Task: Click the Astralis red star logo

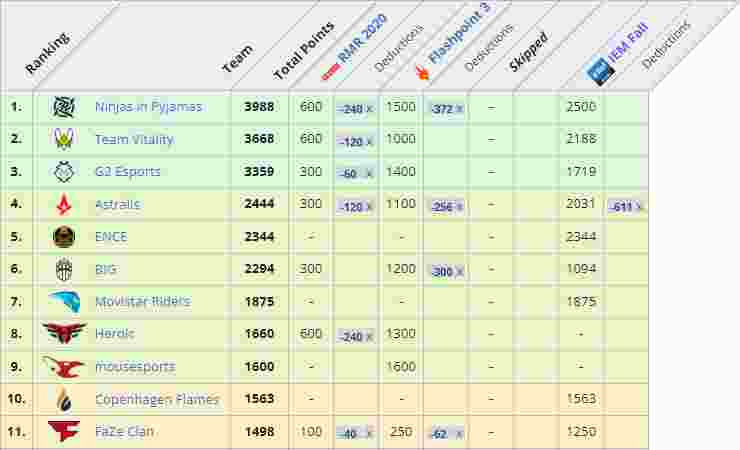Action: (x=64, y=205)
